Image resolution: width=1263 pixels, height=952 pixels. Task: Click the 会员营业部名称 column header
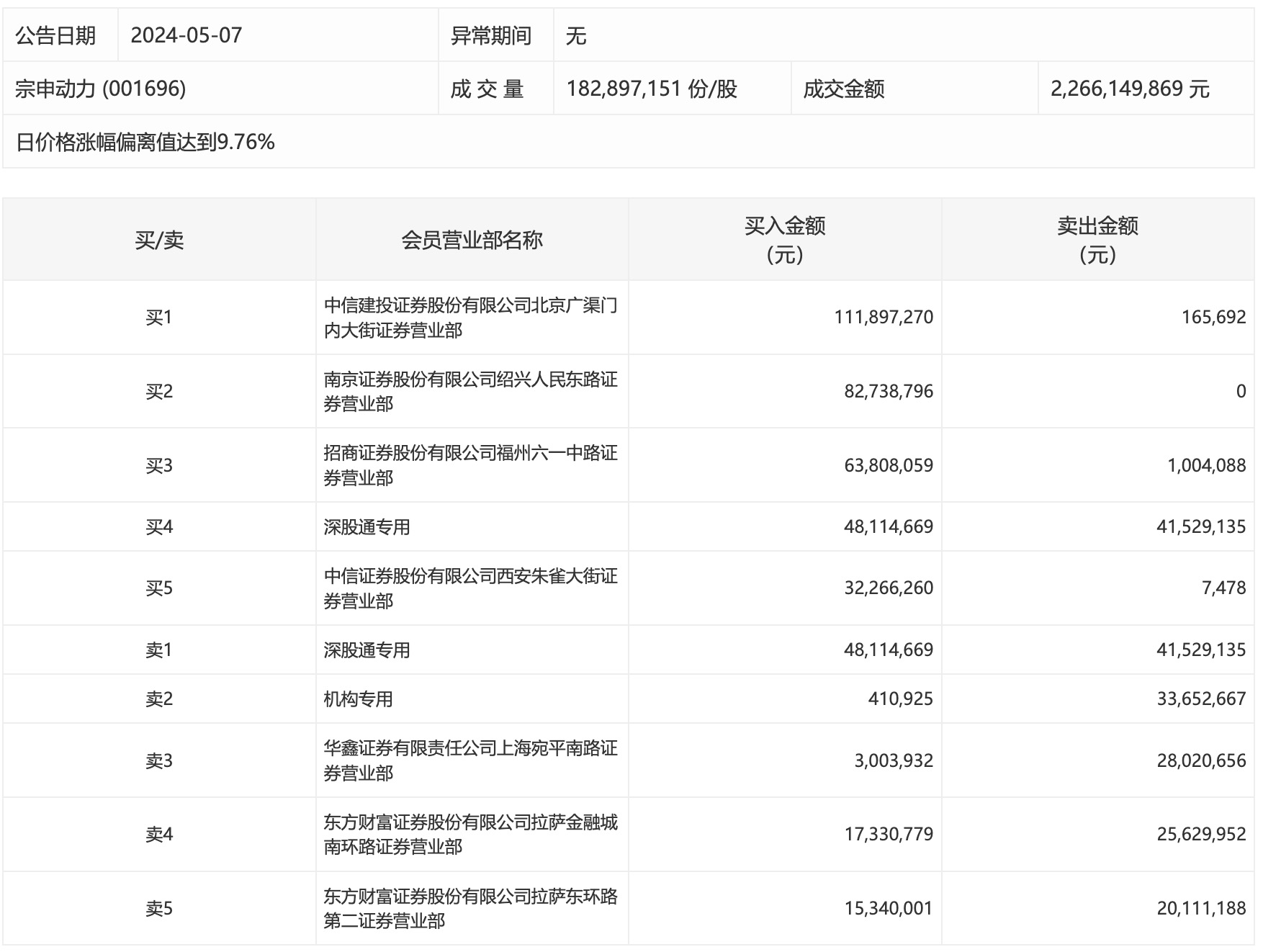pos(472,240)
